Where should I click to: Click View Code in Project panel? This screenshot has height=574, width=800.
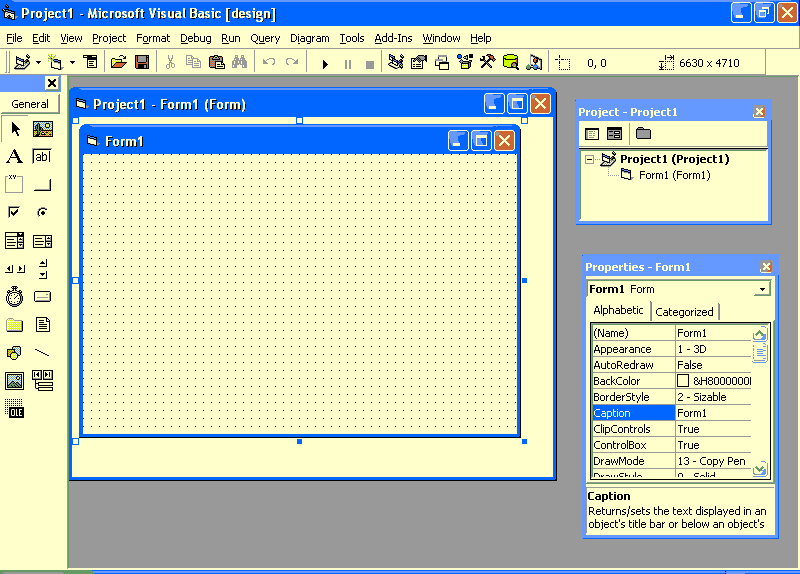[592, 134]
